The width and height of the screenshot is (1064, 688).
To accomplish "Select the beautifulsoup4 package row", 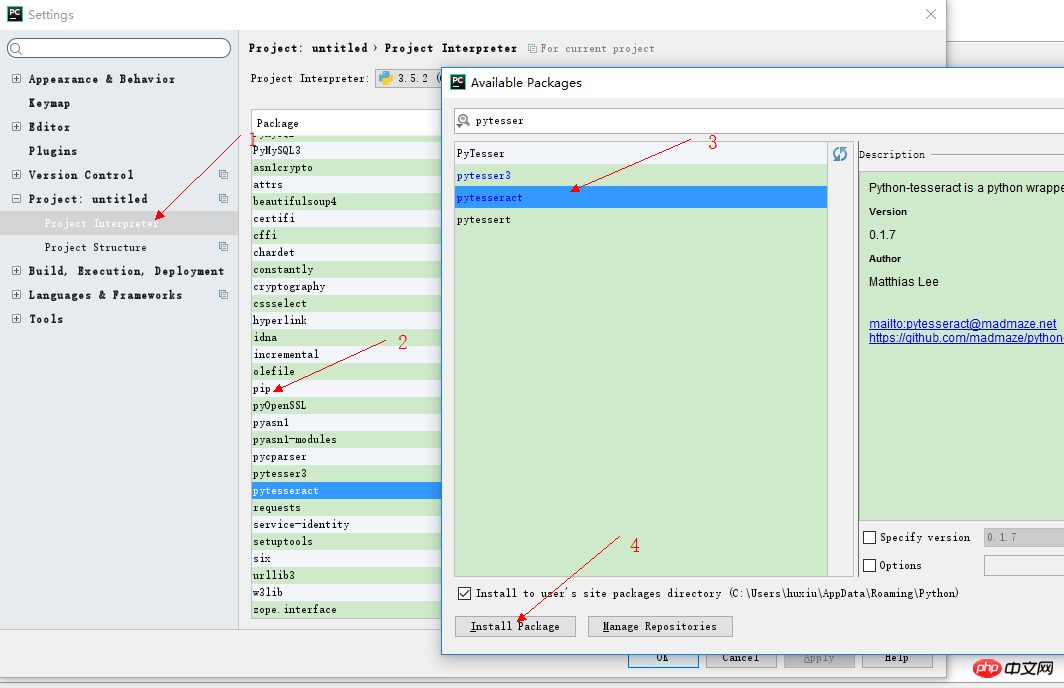I will point(347,201).
